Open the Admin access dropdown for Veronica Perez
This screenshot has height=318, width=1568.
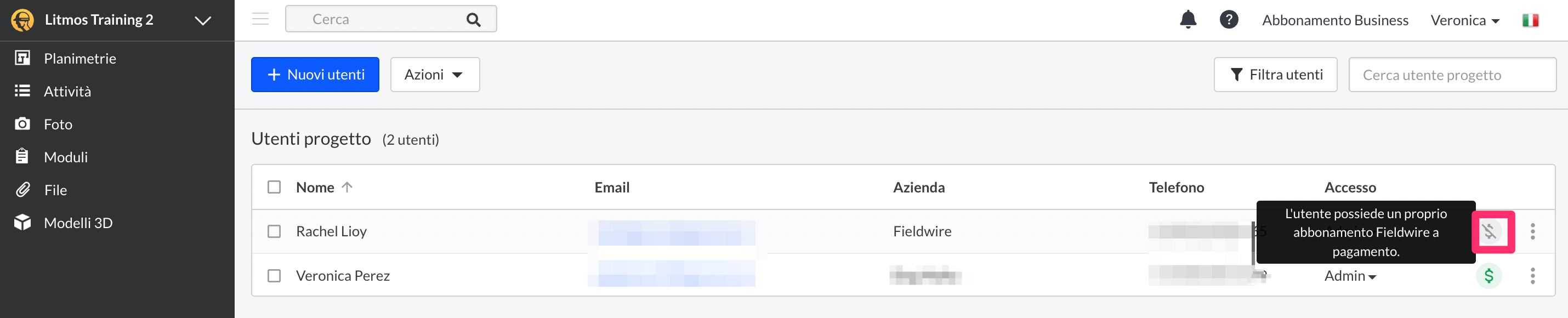coord(1349,276)
